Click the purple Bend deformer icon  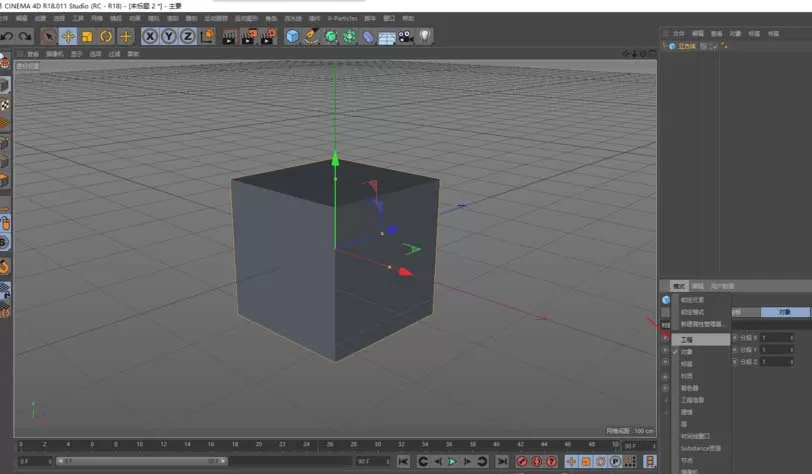coord(368,37)
